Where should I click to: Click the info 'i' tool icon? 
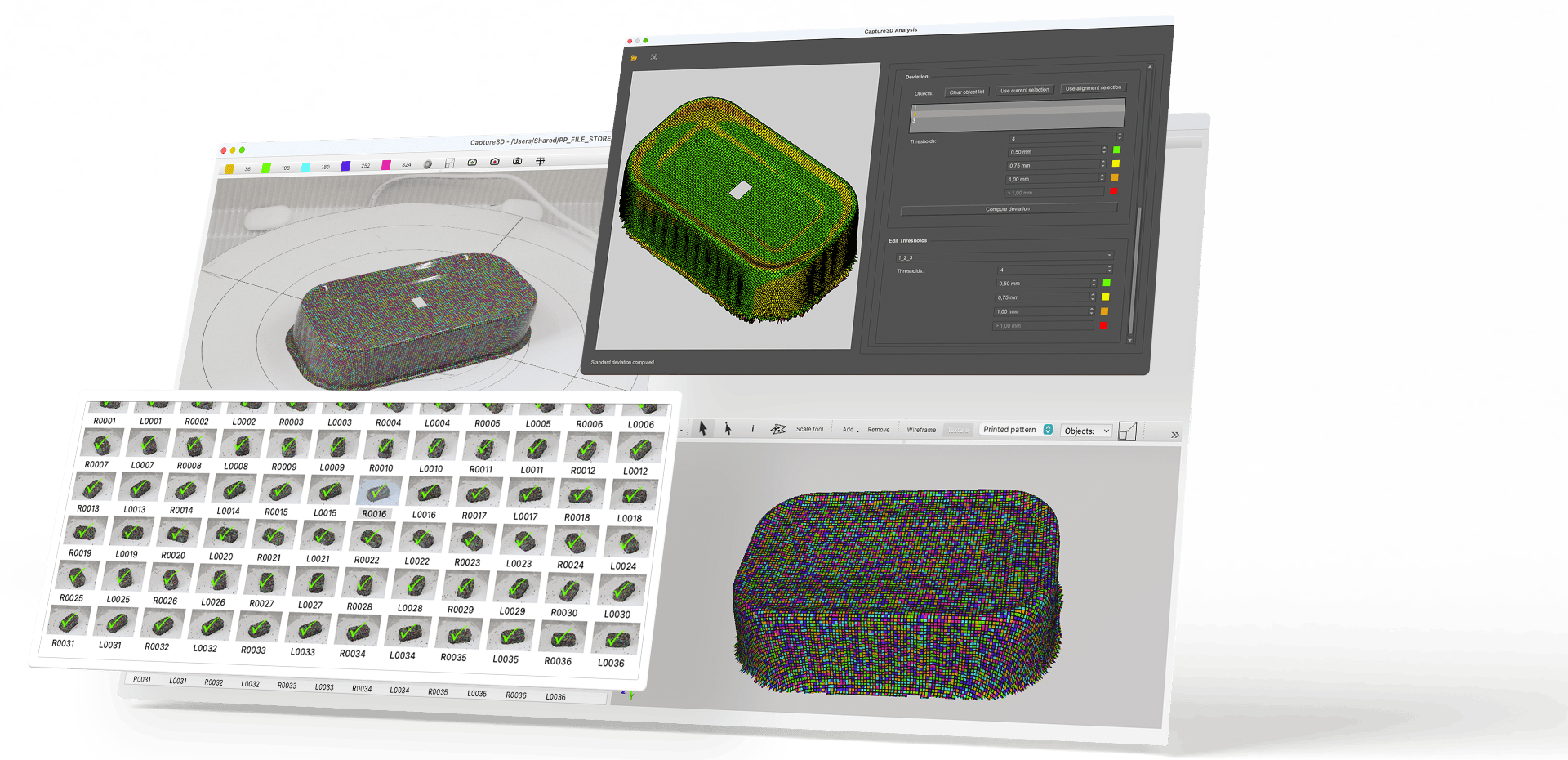pyautogui.click(x=752, y=429)
